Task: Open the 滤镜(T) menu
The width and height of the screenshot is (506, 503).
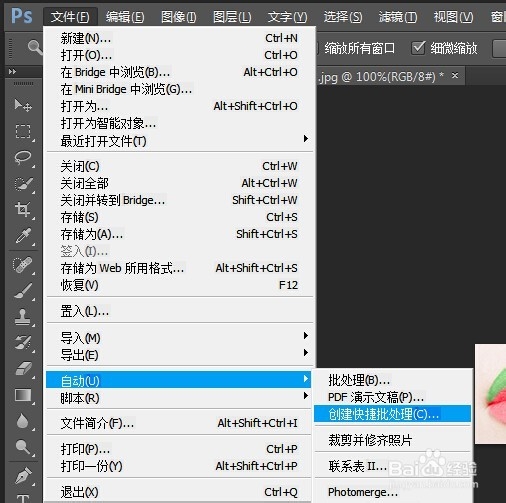Action: 398,16
